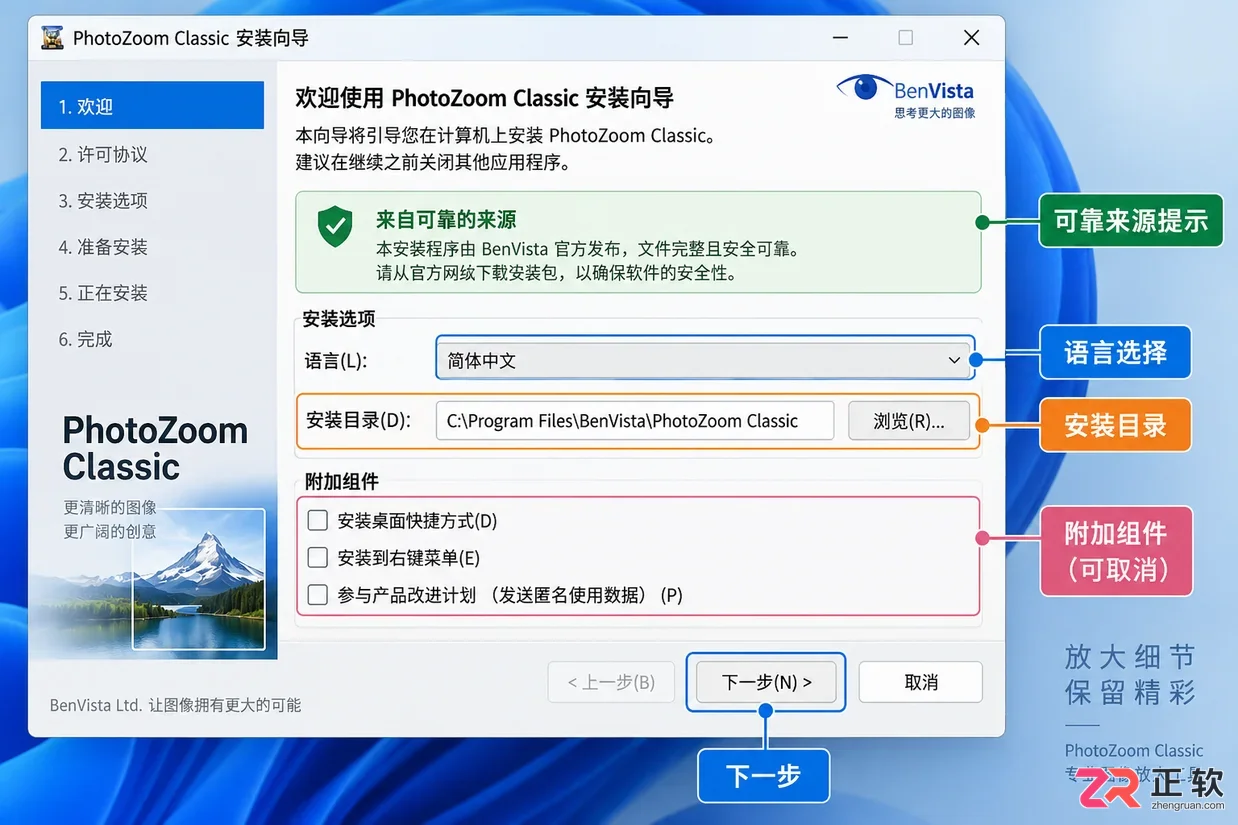Select step 5. 正在安装

103,293
